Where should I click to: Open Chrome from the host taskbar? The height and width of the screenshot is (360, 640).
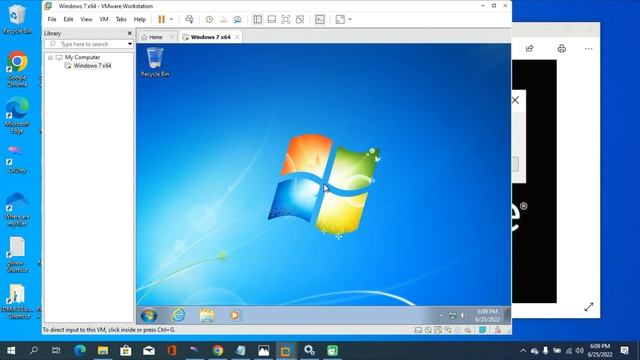tap(218, 350)
